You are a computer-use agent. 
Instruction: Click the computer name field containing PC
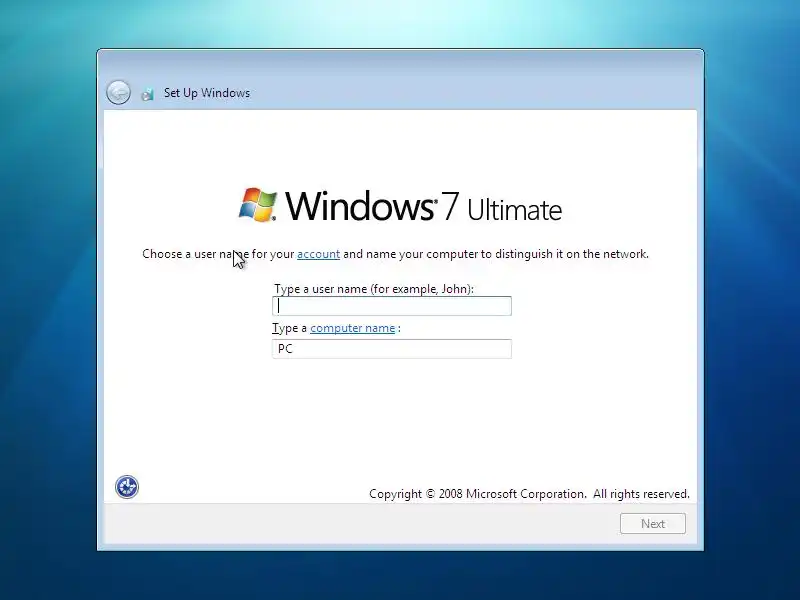pos(392,349)
